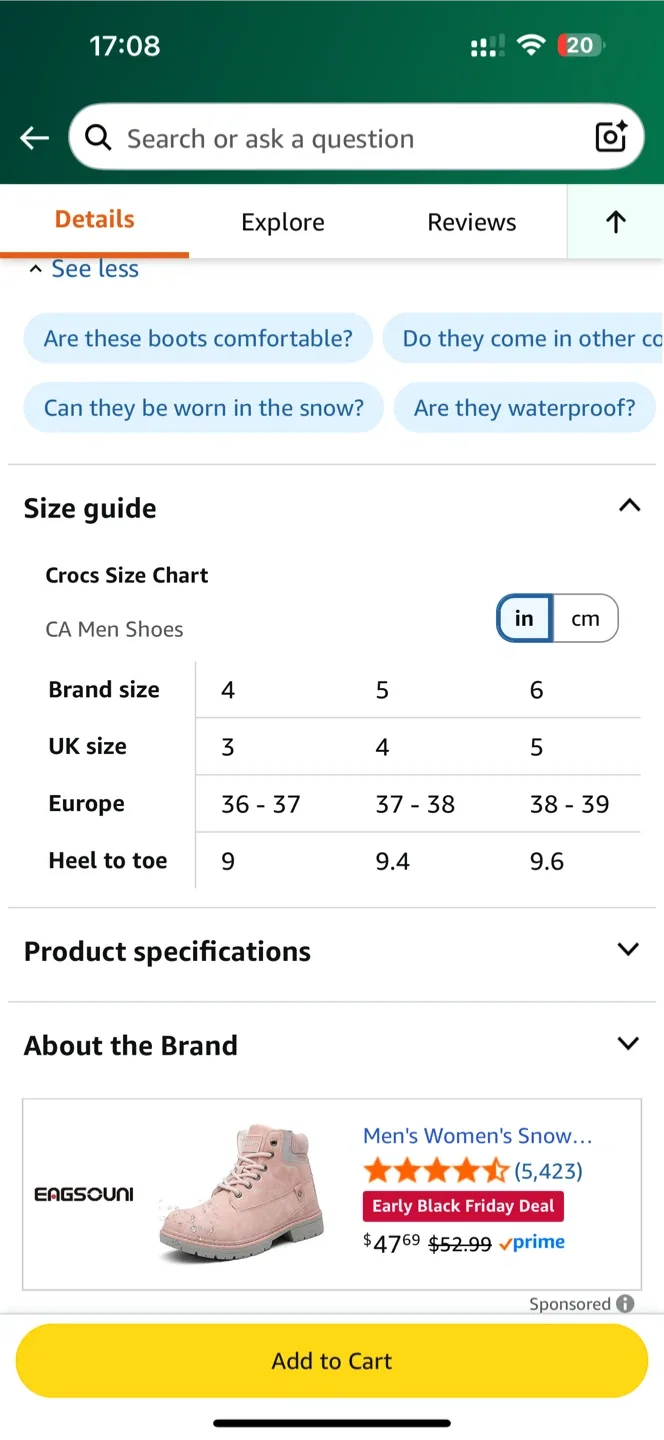
Task: Tap the magnifying glass search icon
Action: [97, 138]
